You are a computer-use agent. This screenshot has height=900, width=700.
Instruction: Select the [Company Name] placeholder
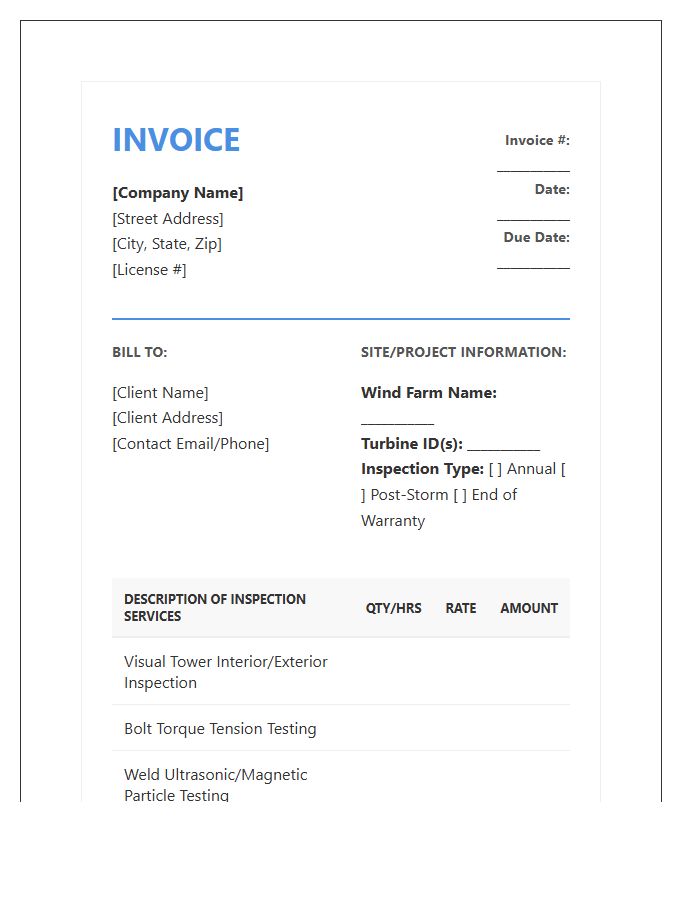(178, 193)
